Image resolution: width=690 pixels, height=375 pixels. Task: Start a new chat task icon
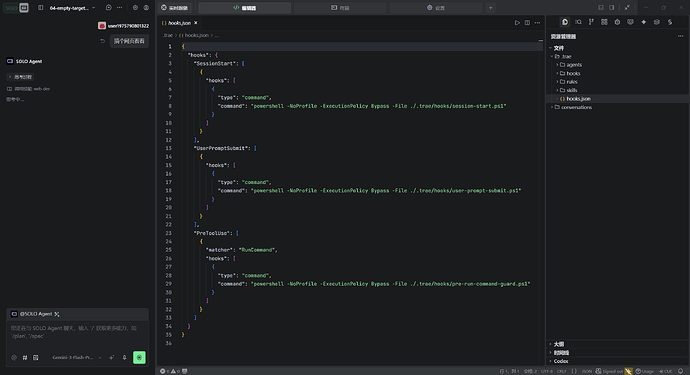click(x=109, y=7)
